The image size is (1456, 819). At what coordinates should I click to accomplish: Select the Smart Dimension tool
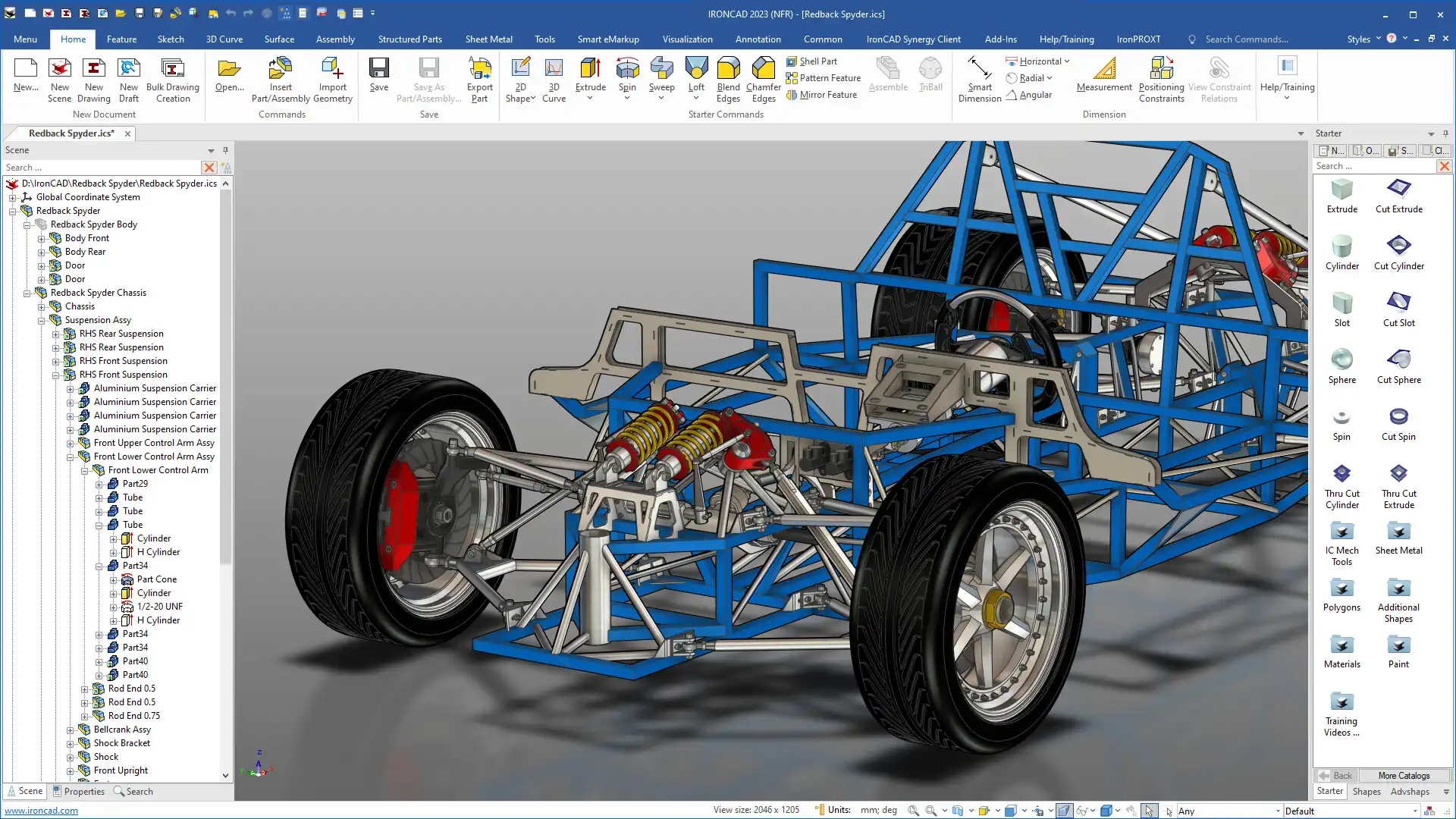click(x=979, y=70)
